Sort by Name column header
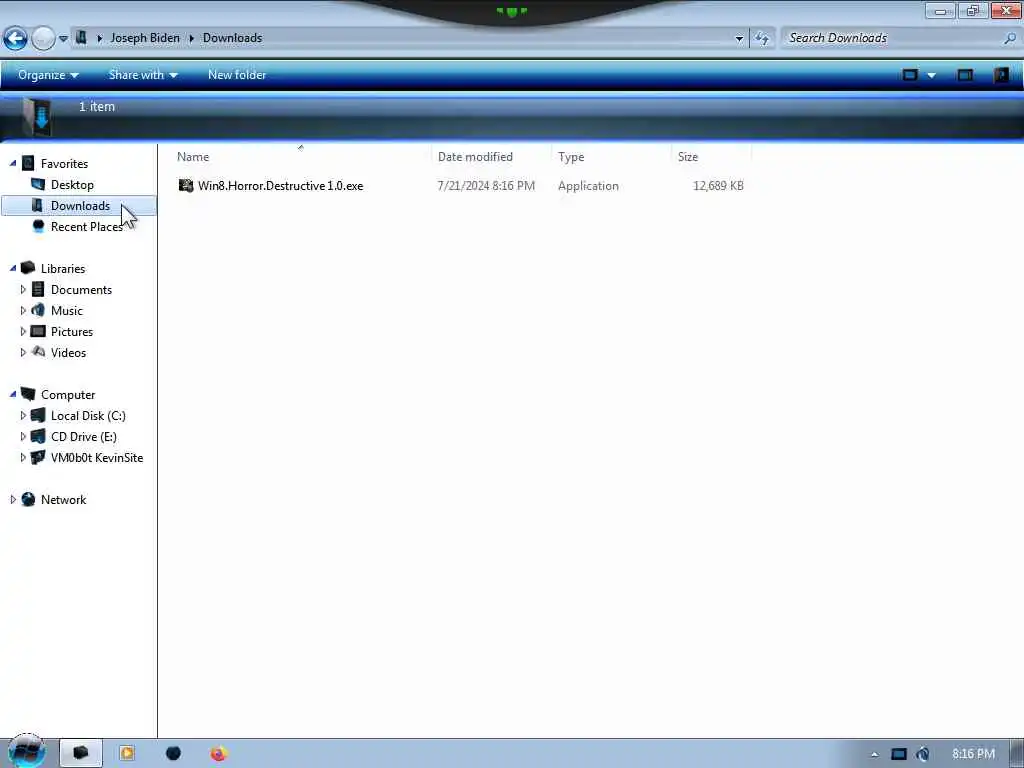1024x768 pixels. pos(300,157)
